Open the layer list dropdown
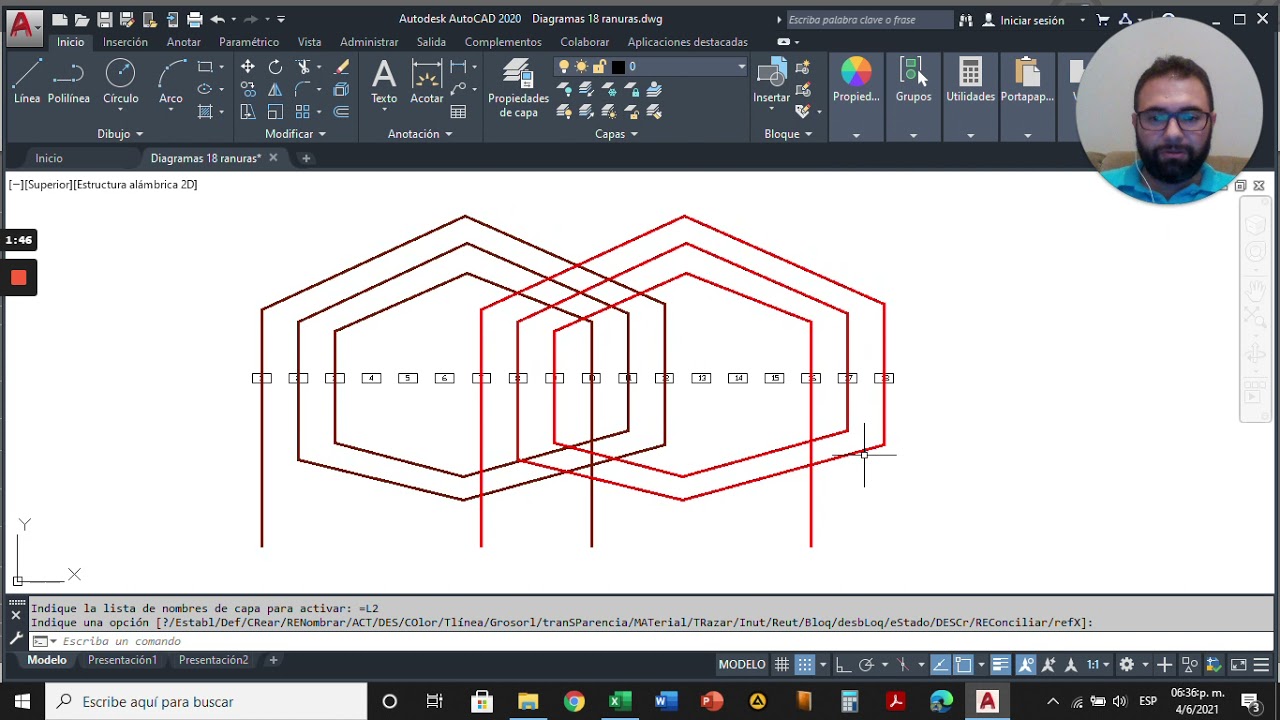This screenshot has height=720, width=1280. coord(741,67)
